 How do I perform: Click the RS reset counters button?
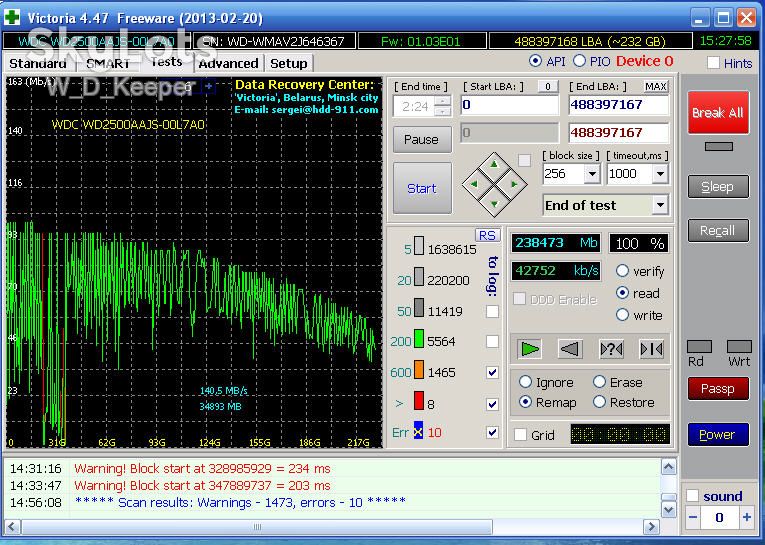487,235
